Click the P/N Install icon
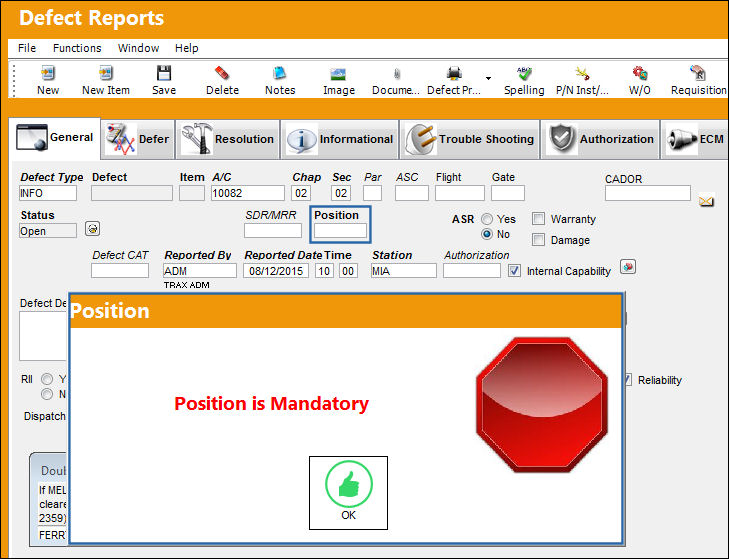729x559 pixels. [x=582, y=73]
